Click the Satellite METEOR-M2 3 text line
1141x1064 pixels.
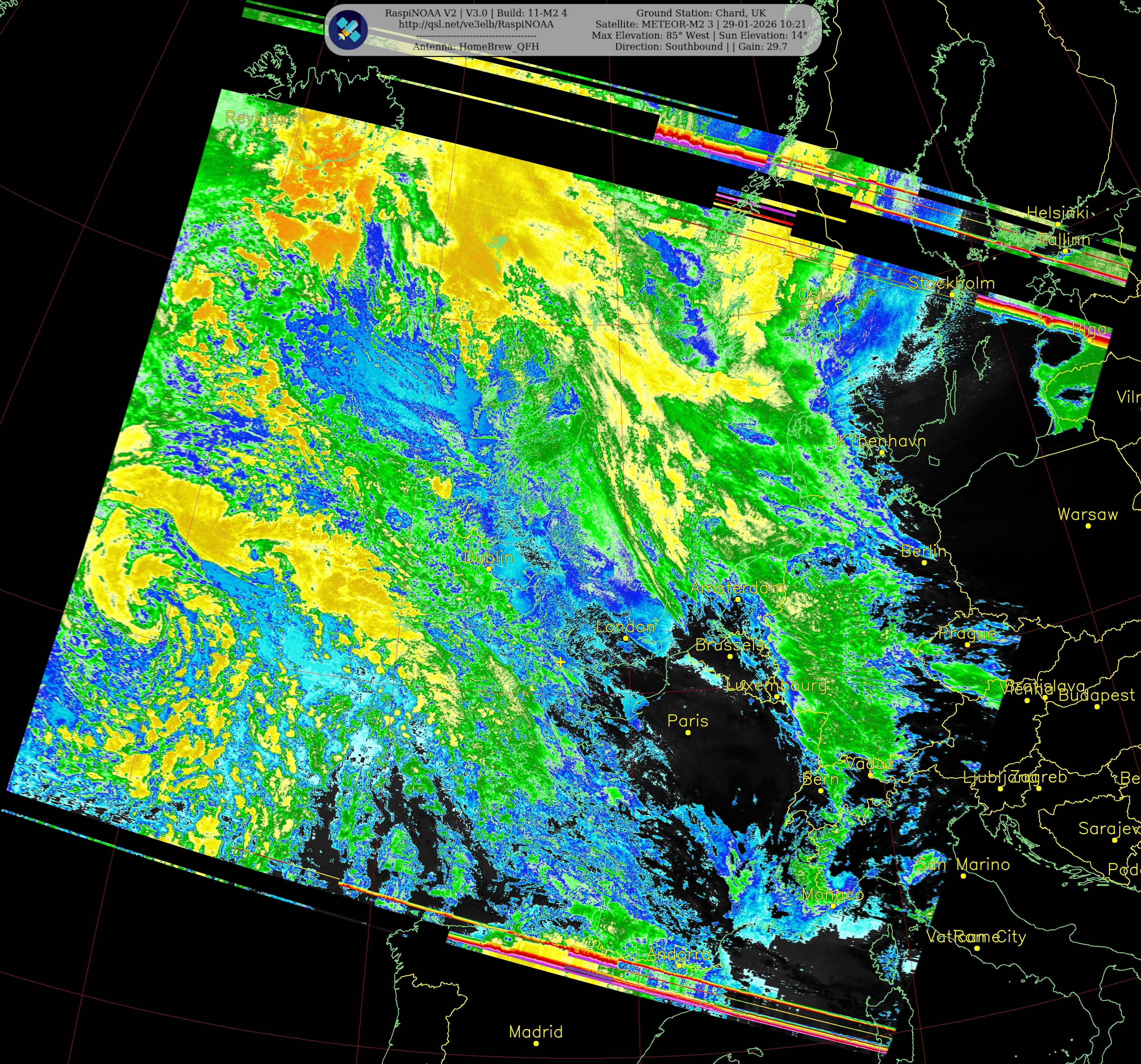[700, 25]
